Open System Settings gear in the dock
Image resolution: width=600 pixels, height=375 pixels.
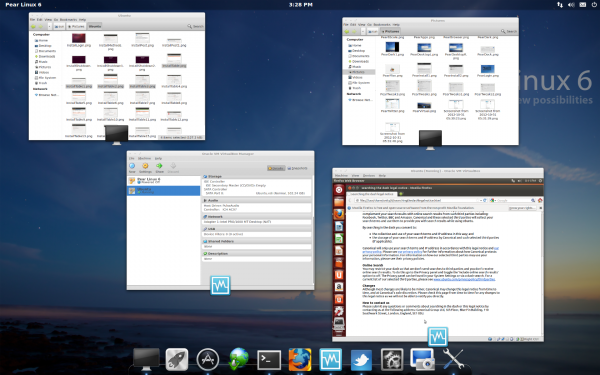(392, 359)
